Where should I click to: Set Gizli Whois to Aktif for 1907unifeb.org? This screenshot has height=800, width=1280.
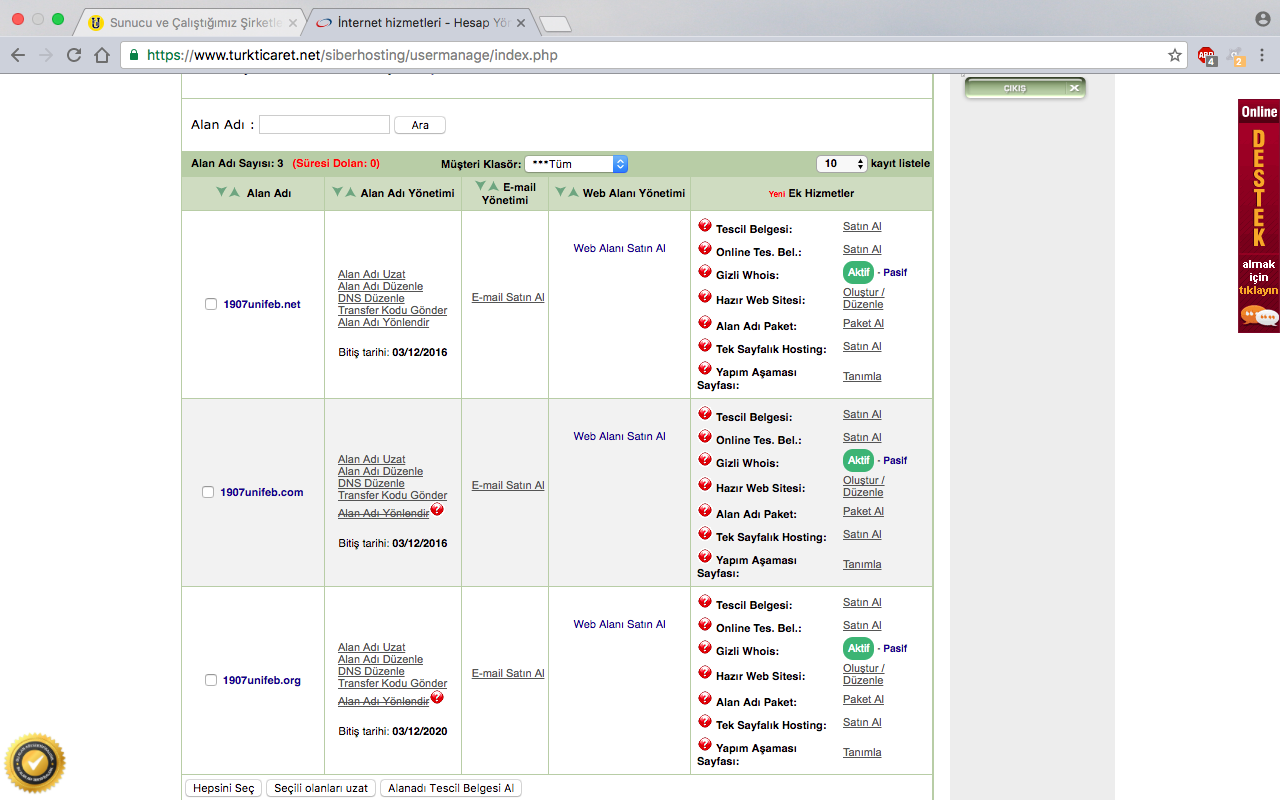858,648
